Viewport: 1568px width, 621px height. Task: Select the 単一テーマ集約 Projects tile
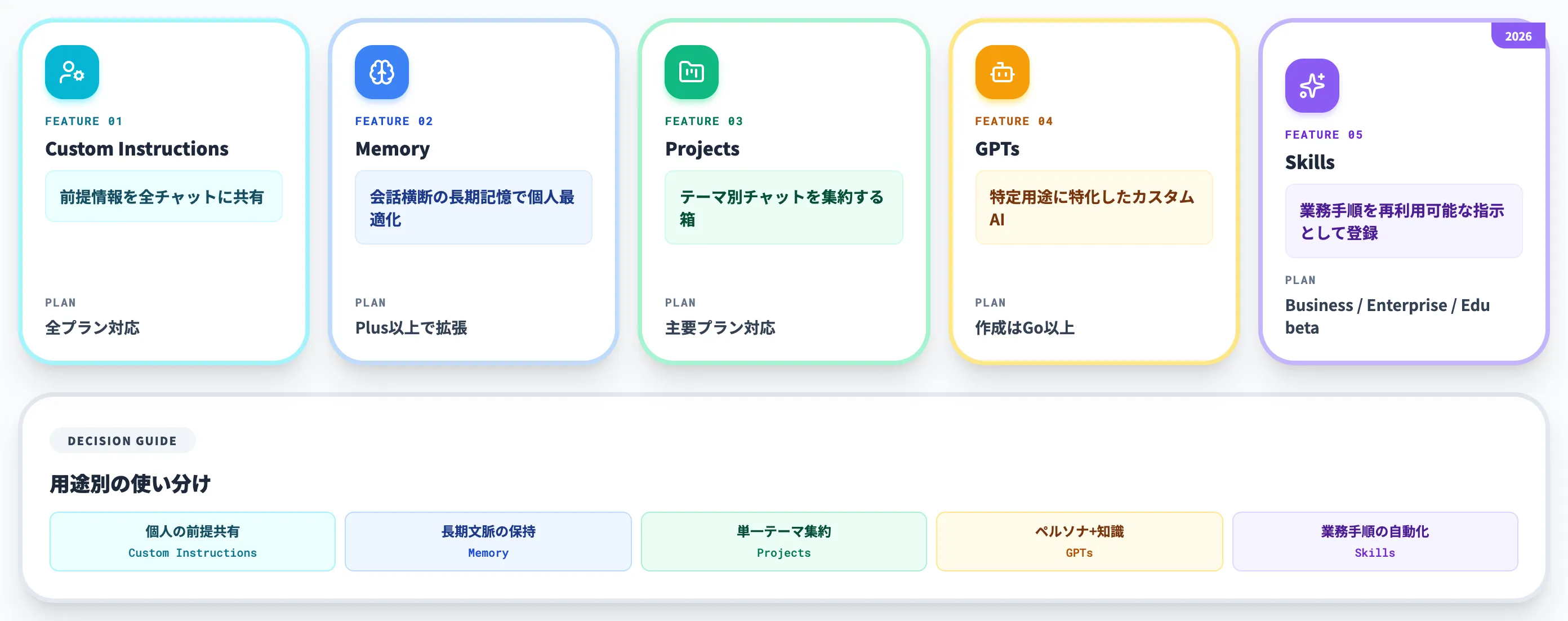point(783,541)
